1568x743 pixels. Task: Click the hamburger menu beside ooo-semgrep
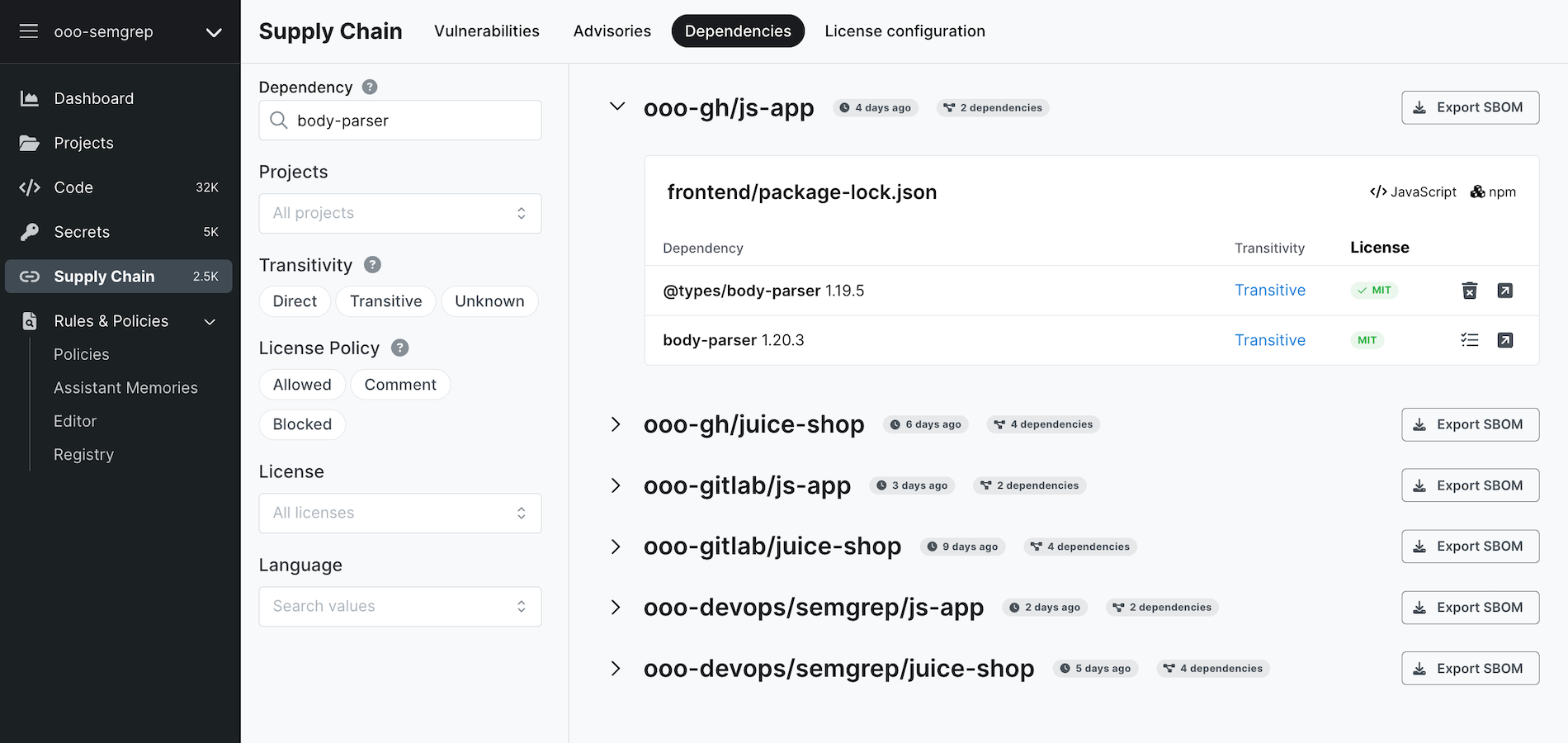[x=28, y=31]
